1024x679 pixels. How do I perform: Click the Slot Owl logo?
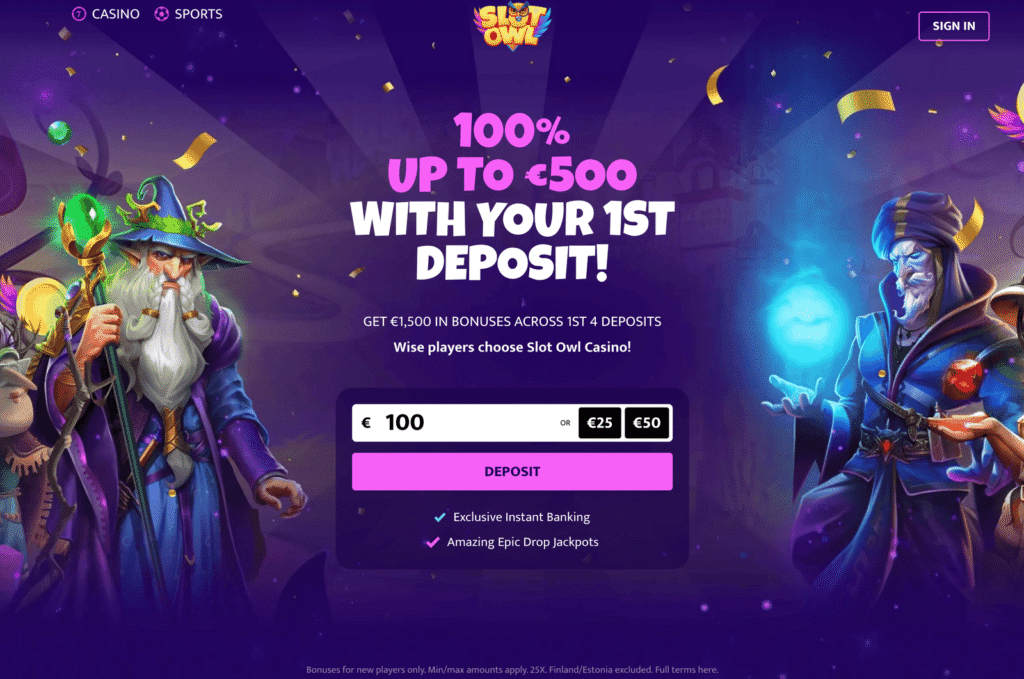(512, 26)
